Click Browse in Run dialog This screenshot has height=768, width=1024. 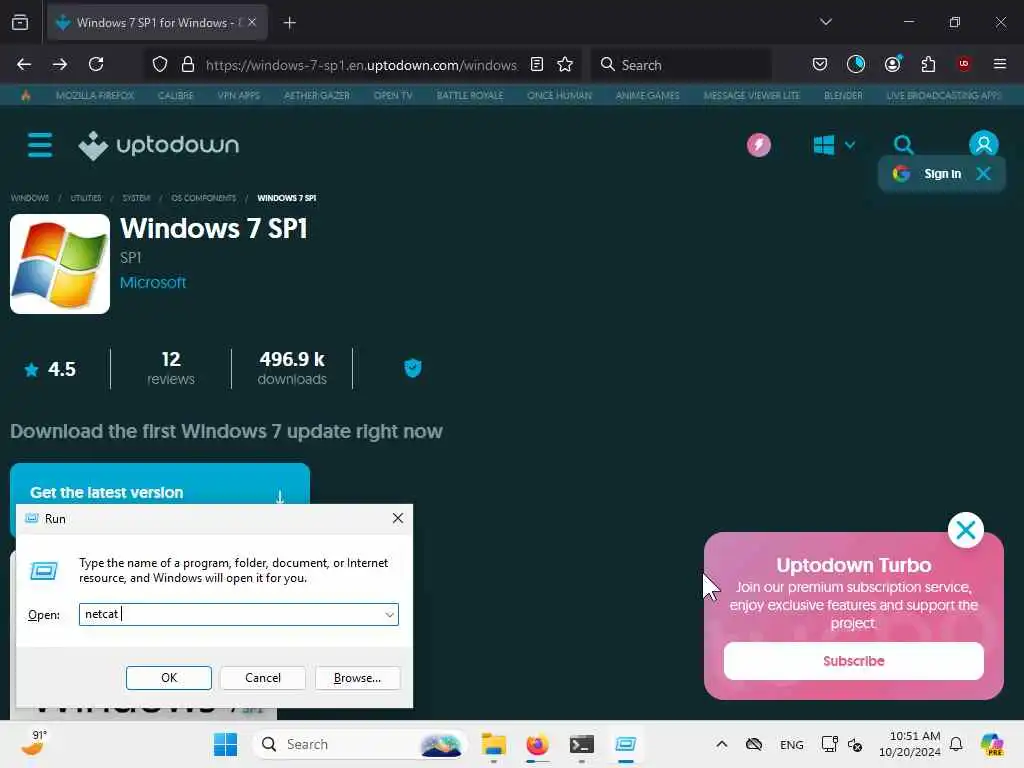357,678
